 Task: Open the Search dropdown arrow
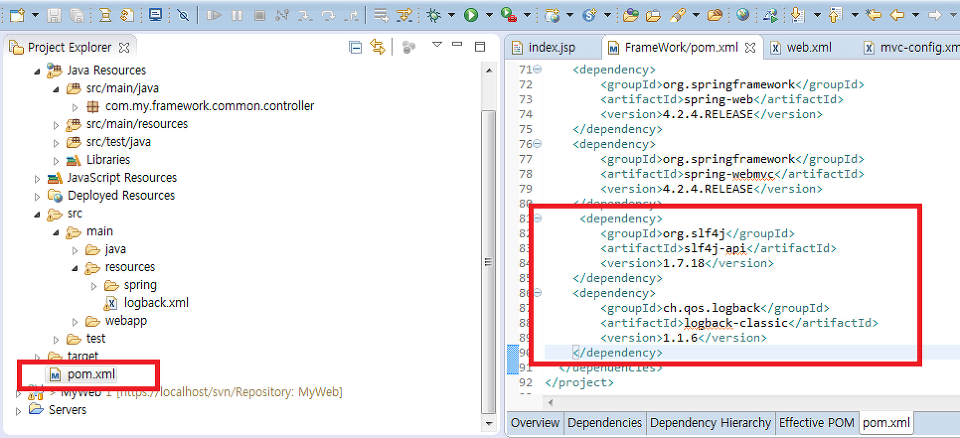click(x=697, y=15)
